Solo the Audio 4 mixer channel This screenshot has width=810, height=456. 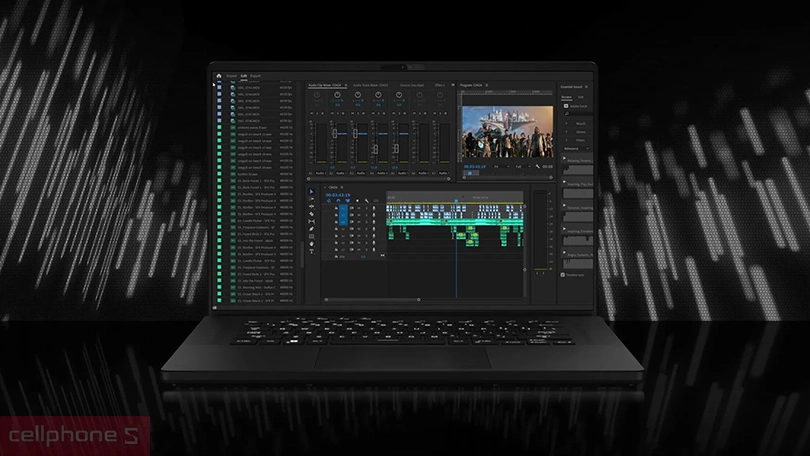(x=379, y=113)
